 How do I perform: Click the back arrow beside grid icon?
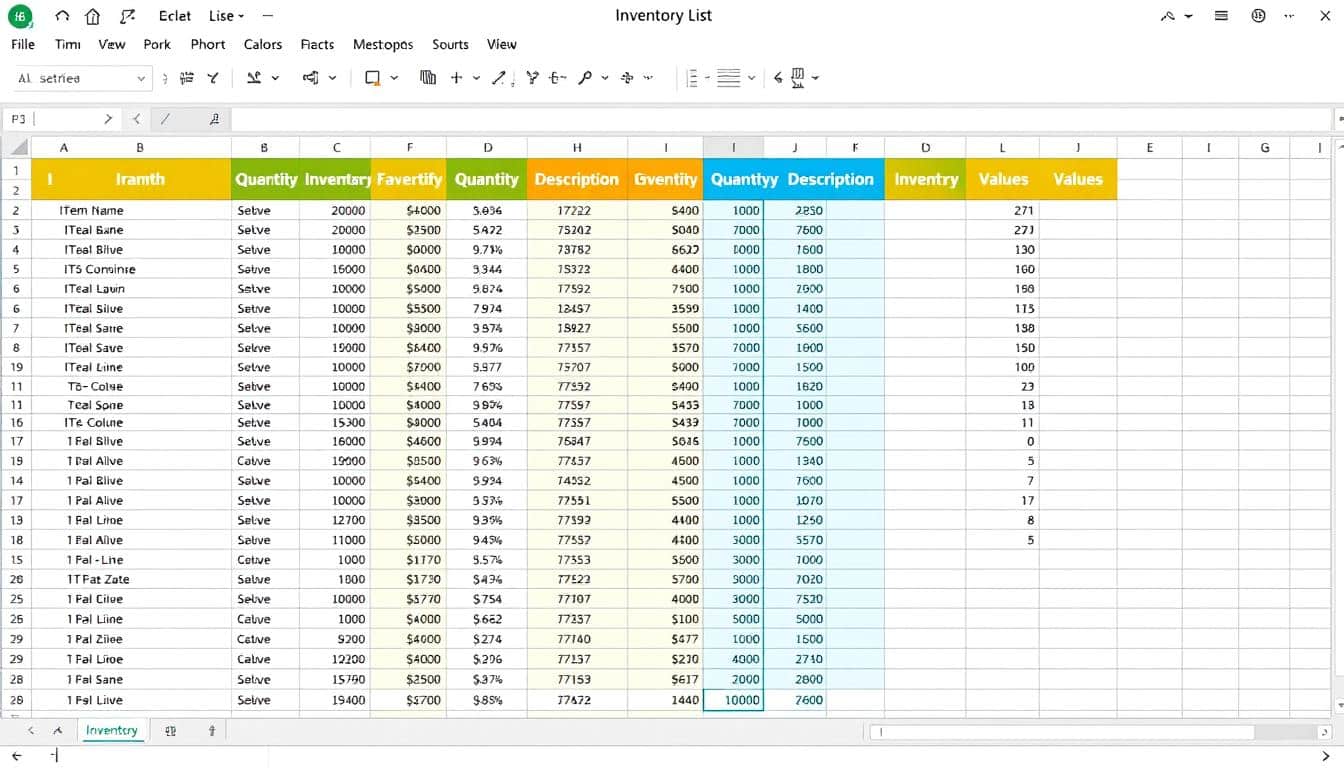778,77
